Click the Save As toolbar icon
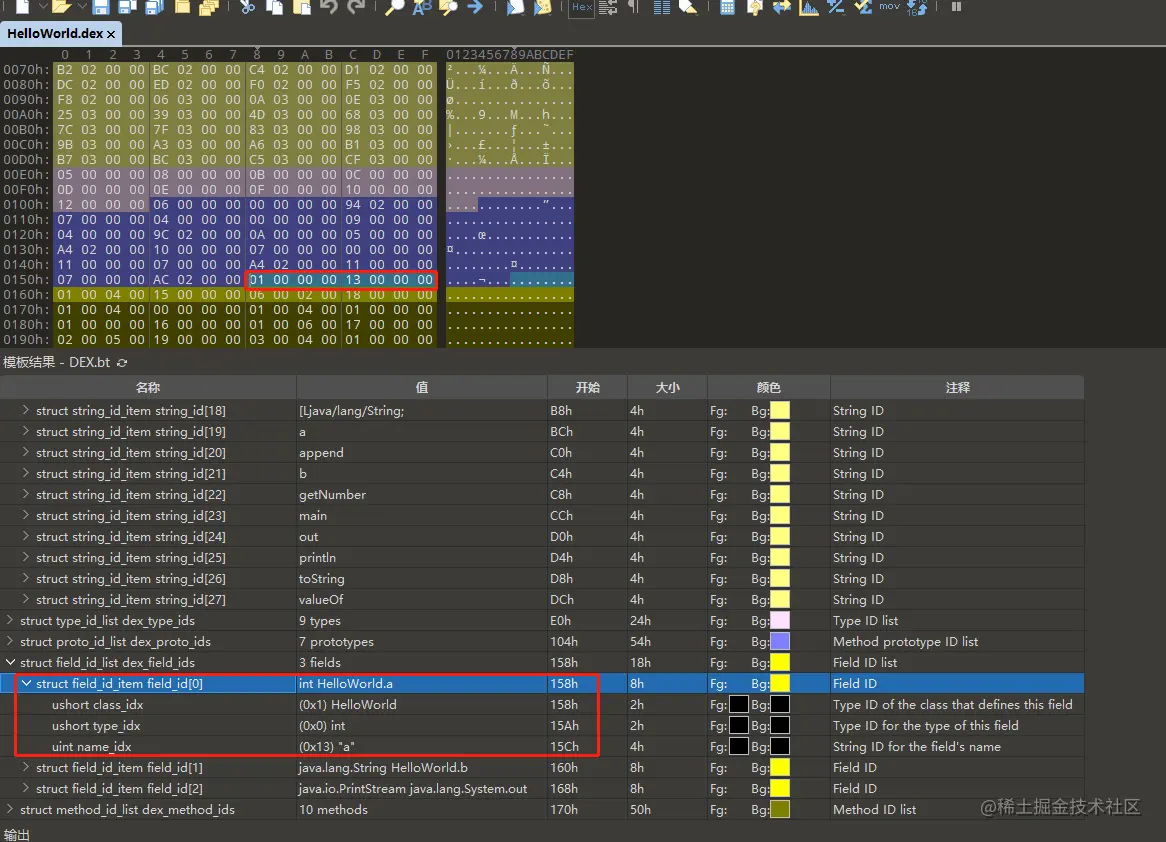 (x=127, y=7)
